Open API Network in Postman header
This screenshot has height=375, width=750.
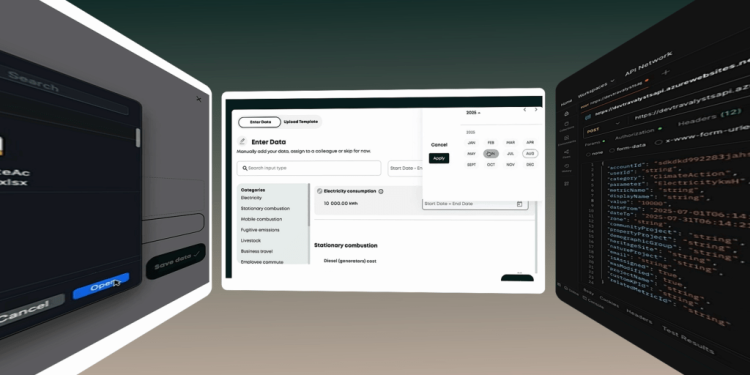(x=648, y=65)
